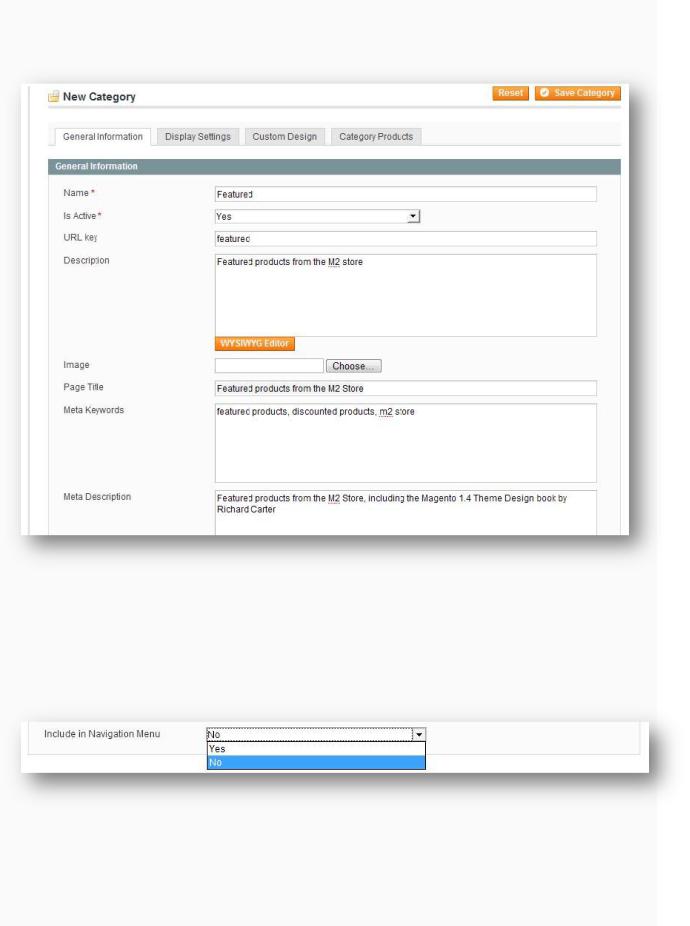690x926 pixels.
Task: Save the category with Save Category button
Action: [x=578, y=93]
